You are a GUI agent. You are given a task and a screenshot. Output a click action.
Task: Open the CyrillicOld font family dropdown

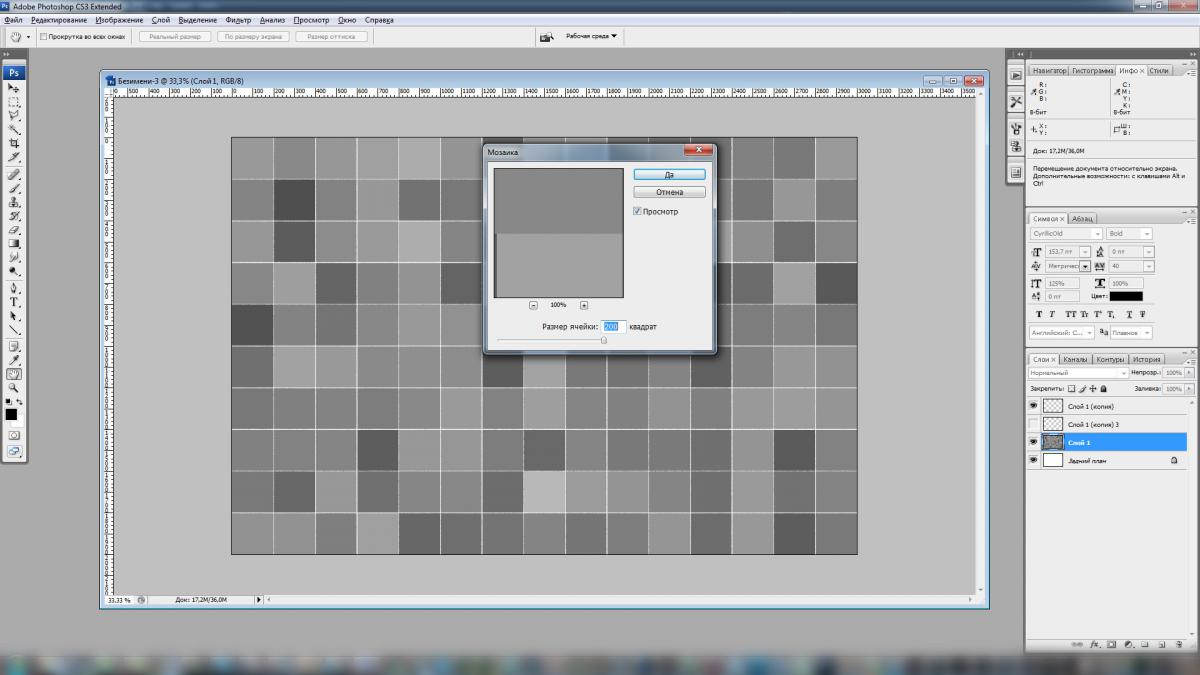1094,234
